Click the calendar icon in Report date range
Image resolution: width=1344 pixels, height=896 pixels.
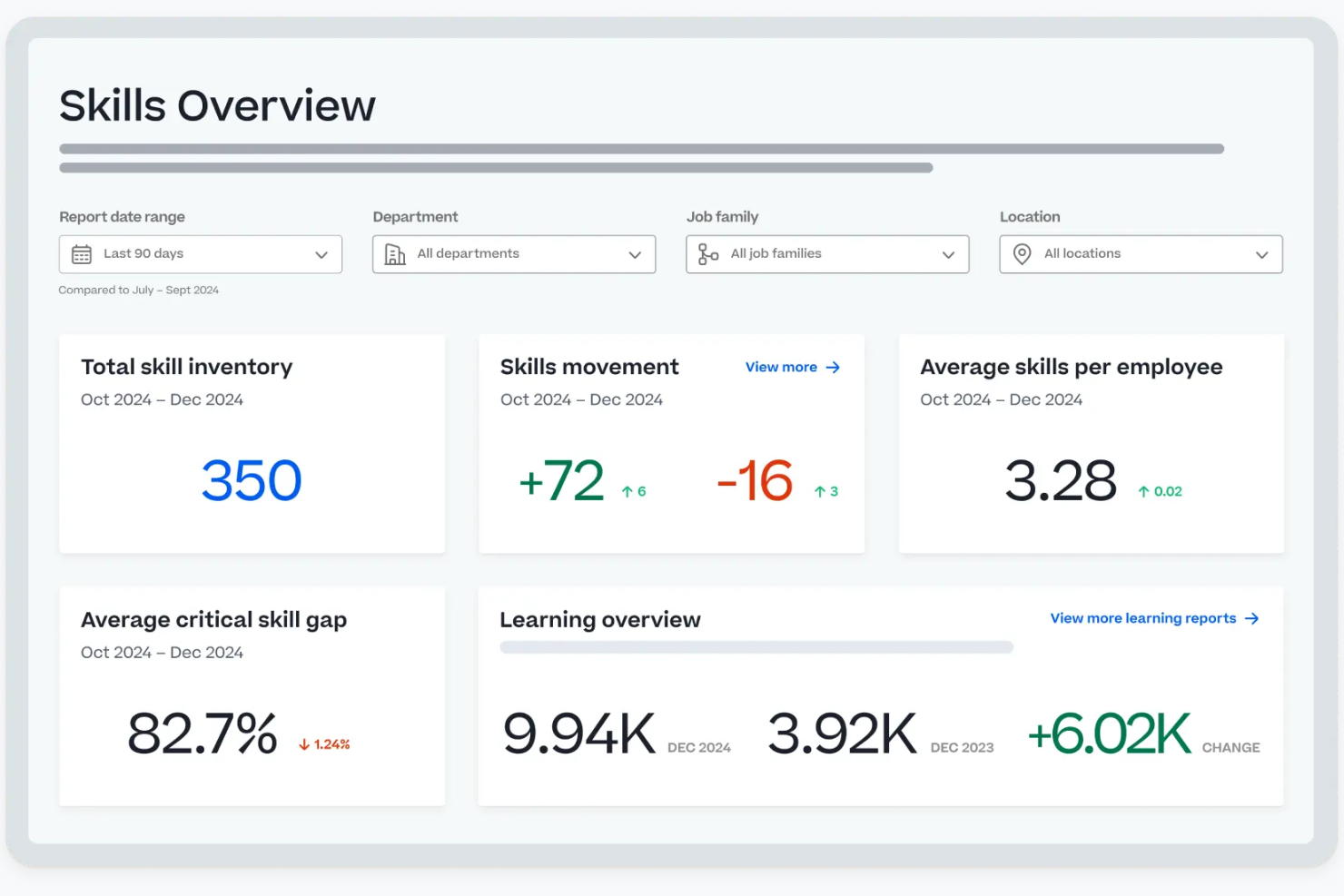pyautogui.click(x=84, y=254)
